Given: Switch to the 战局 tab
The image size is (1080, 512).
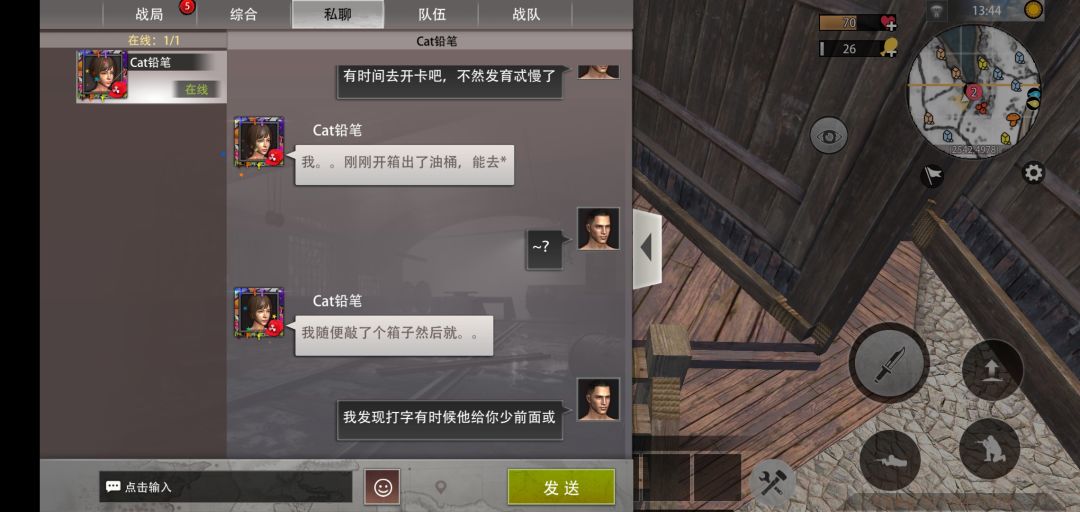Looking at the screenshot, I should (x=149, y=14).
